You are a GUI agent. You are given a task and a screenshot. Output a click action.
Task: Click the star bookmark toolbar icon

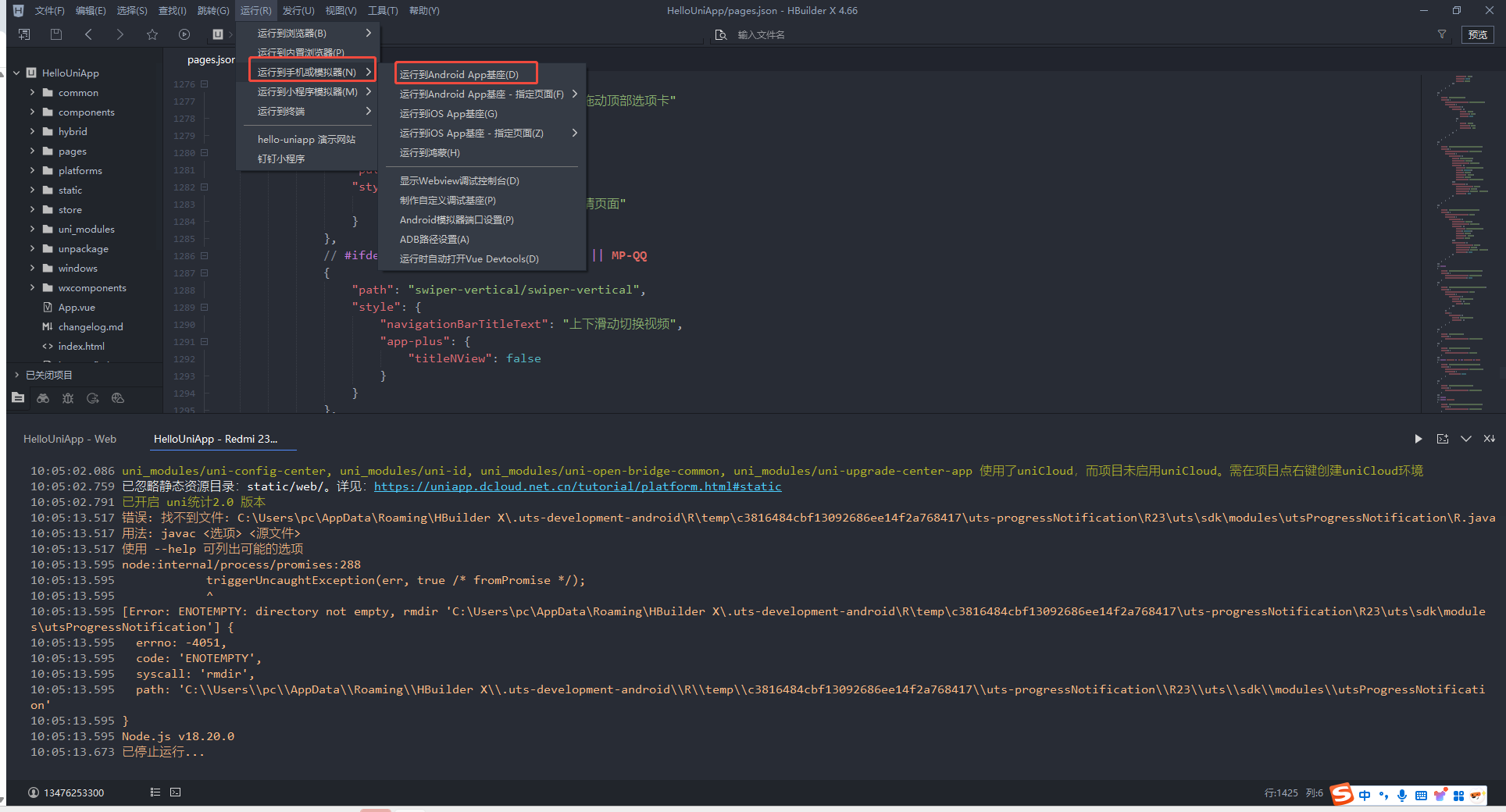point(152,34)
